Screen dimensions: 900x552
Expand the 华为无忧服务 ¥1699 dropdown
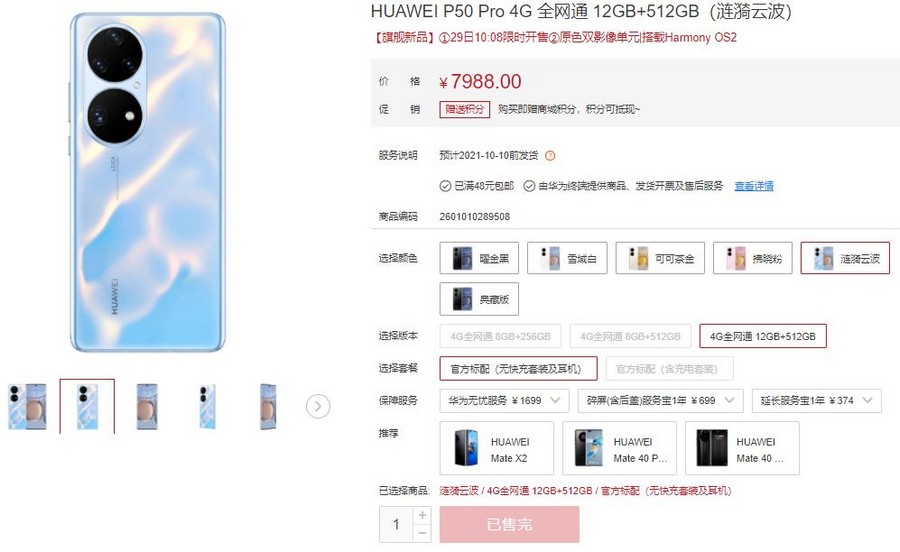pyautogui.click(x=505, y=401)
